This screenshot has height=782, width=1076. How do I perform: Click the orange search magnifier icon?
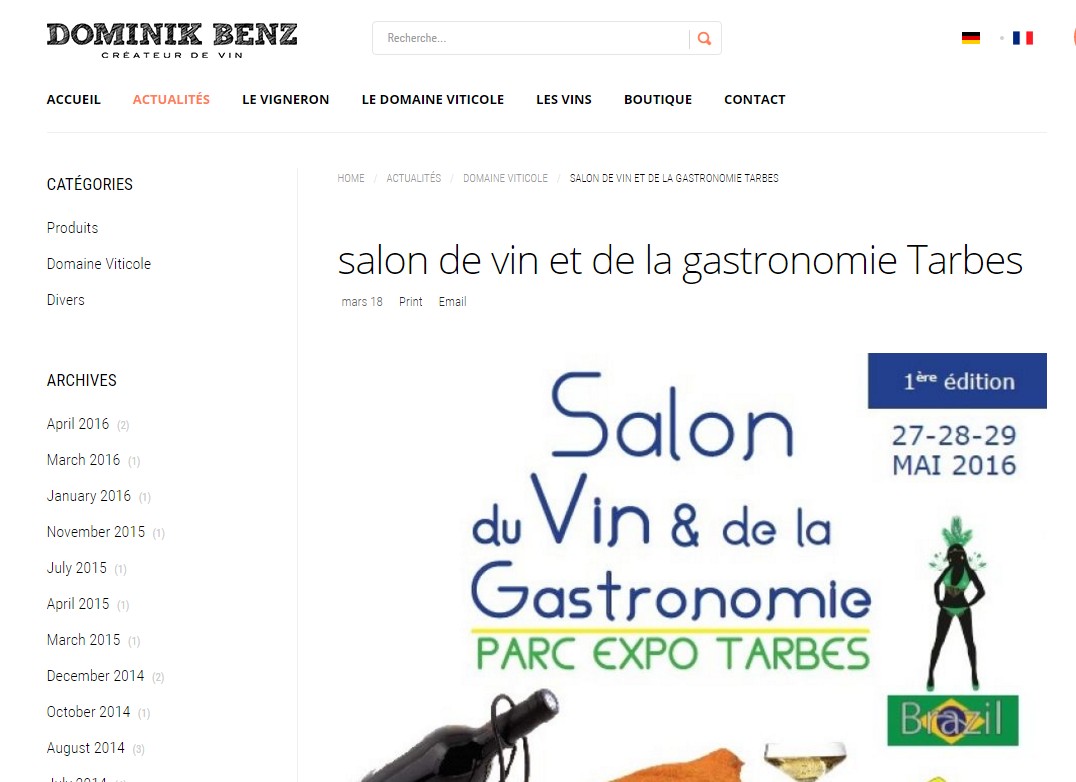(704, 38)
